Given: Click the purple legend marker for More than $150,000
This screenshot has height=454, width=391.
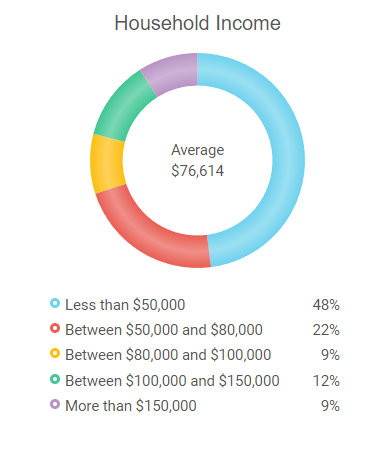Looking at the screenshot, I should [x=55, y=404].
